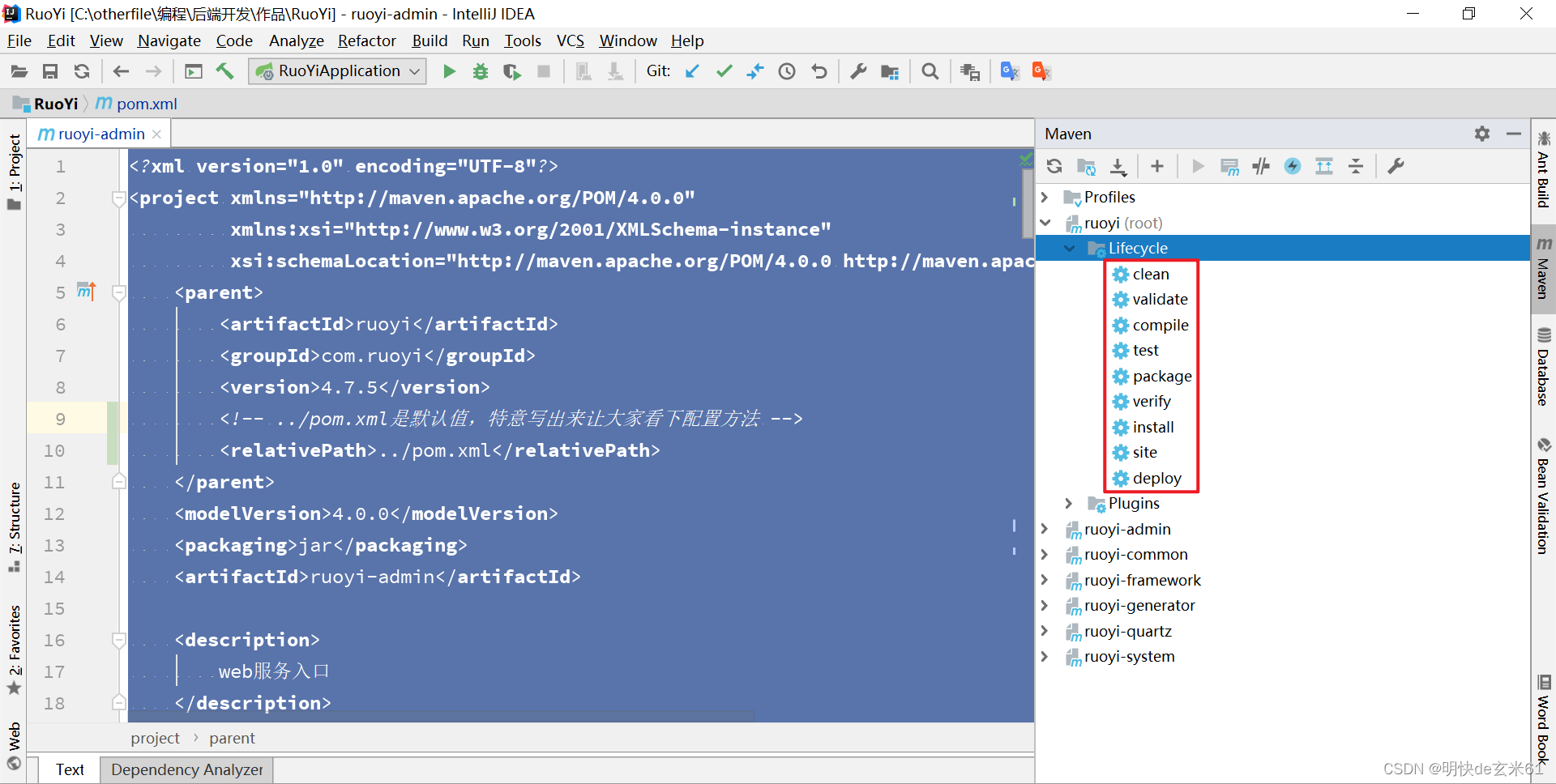Screen dimensions: 1556x784
Task: Open Project Structure folder icon in toolbar
Action: [x=890, y=71]
